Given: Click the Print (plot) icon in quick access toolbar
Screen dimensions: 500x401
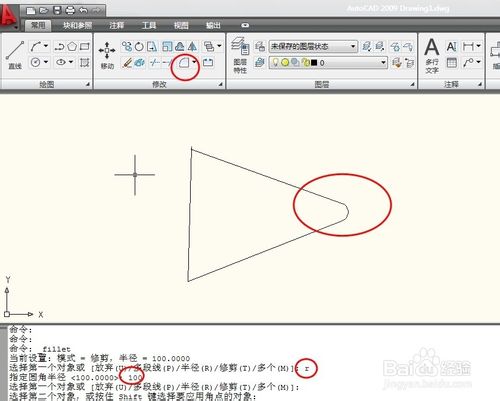Looking at the screenshot, I should (x=70, y=11).
